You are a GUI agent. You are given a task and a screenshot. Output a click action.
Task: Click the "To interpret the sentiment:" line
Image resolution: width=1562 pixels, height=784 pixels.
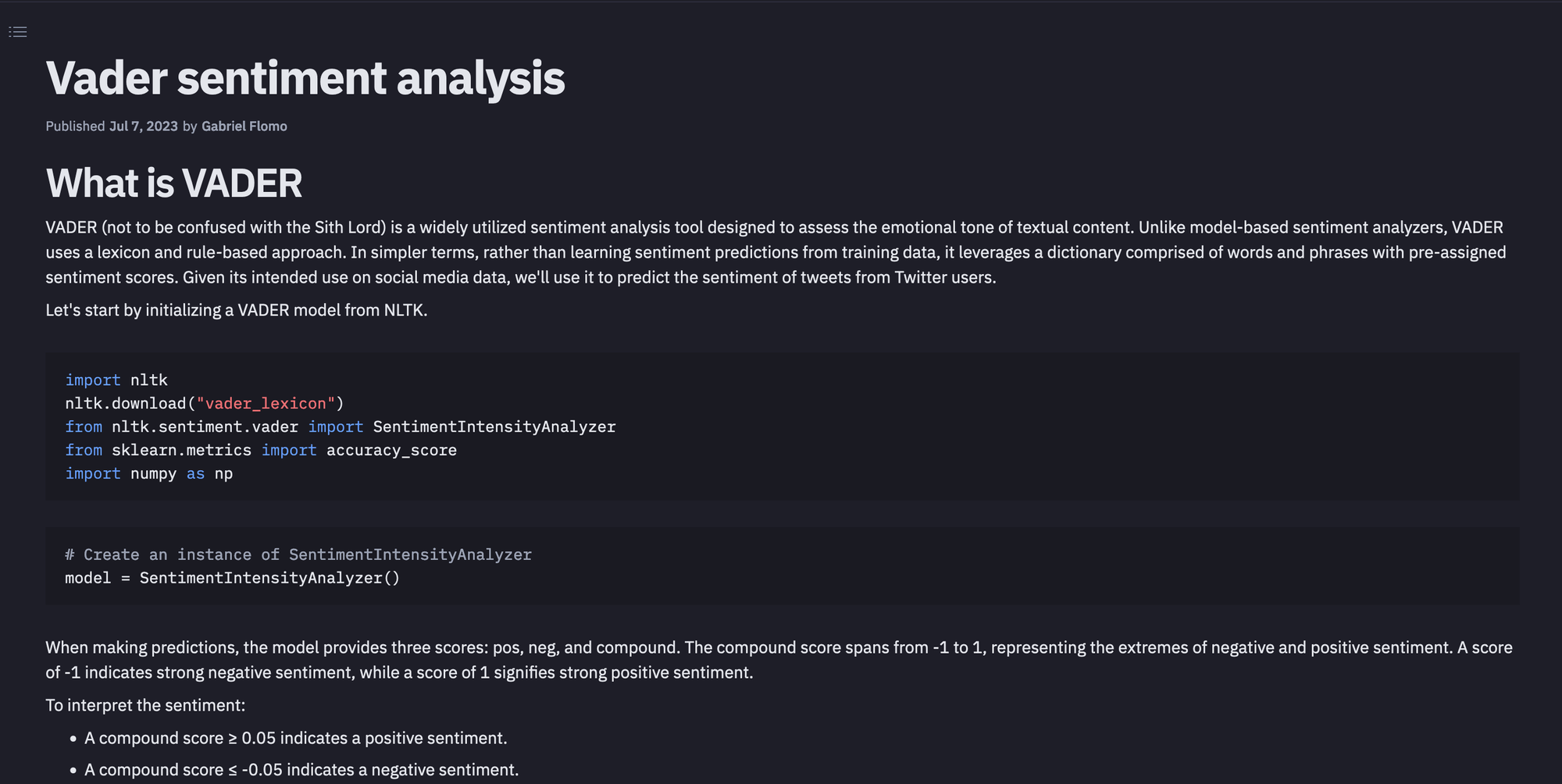click(145, 705)
